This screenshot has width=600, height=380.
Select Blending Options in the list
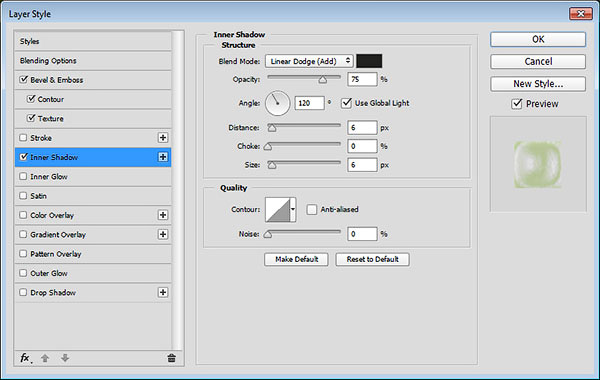tap(93, 60)
